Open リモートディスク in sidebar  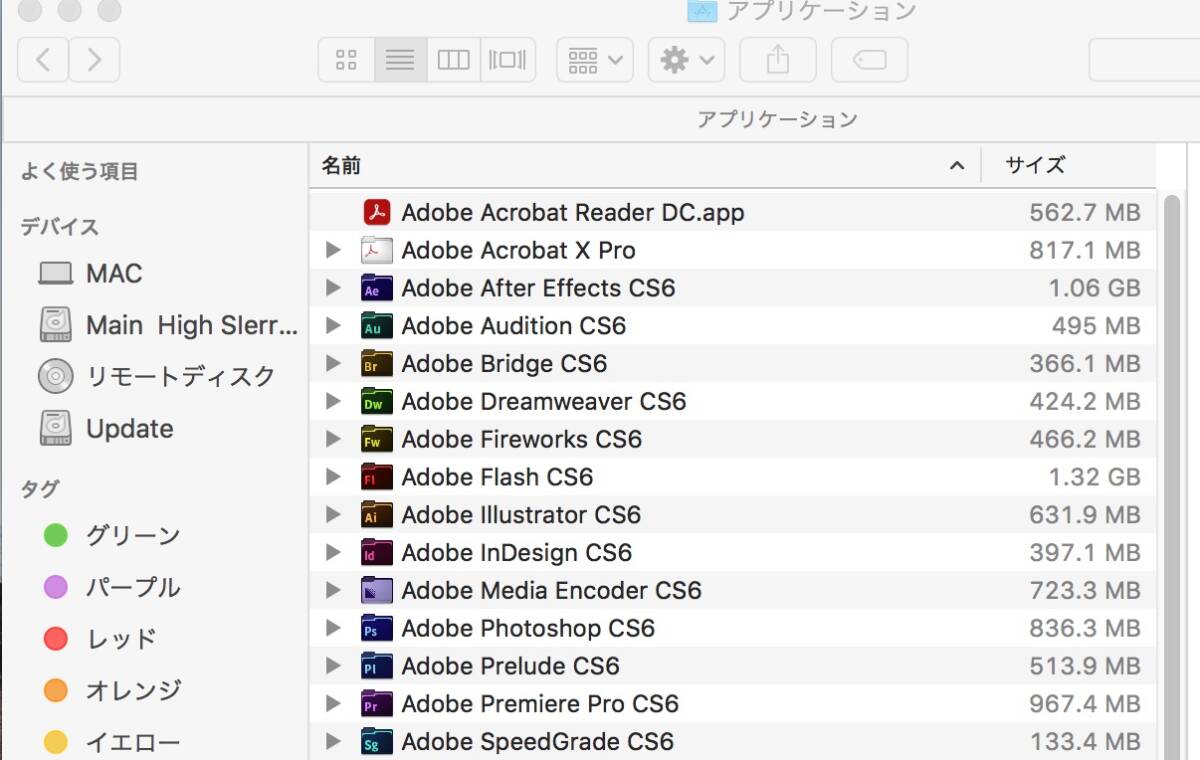point(155,377)
